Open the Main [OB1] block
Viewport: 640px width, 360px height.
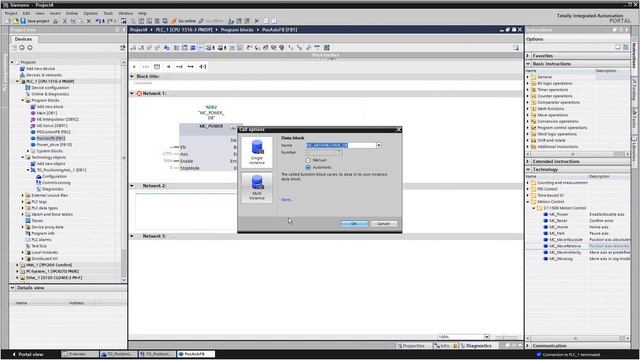click(47, 113)
